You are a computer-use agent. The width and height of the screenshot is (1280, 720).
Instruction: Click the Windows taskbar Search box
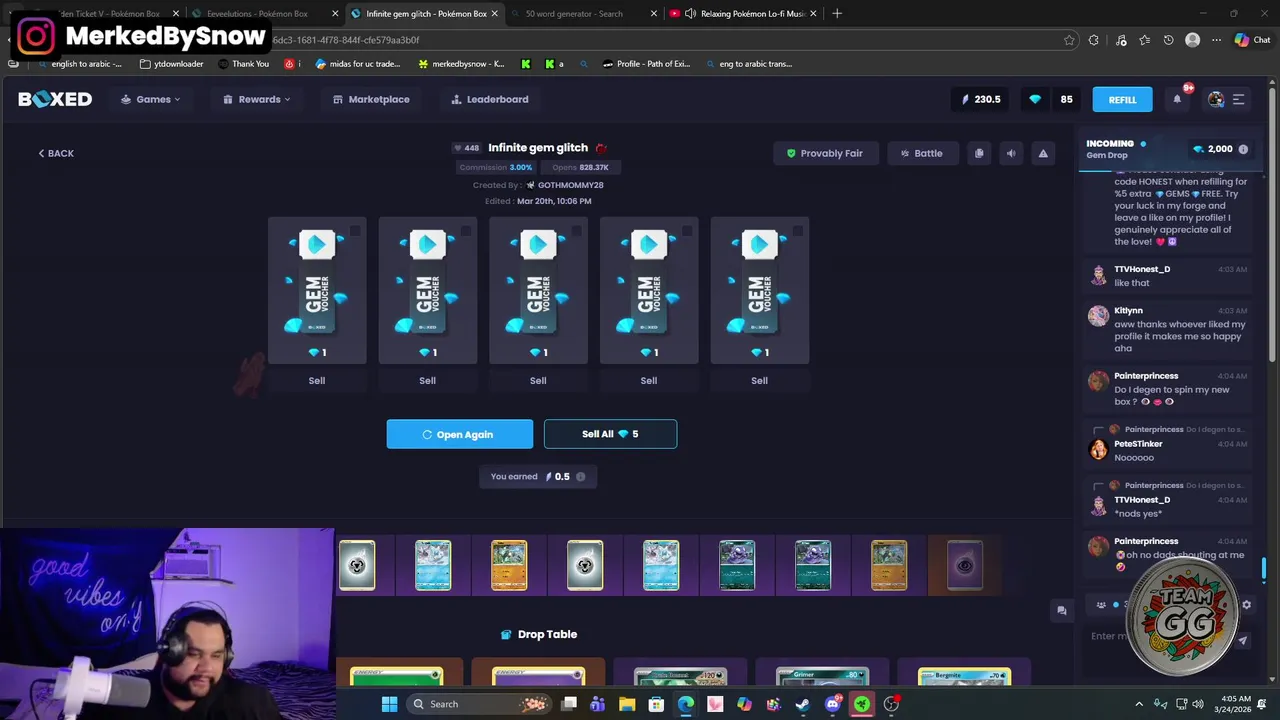tap(477, 704)
